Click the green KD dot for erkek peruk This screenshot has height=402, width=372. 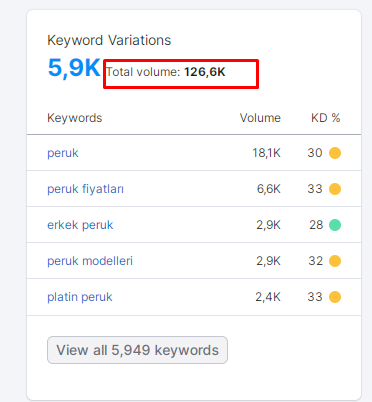click(x=335, y=225)
